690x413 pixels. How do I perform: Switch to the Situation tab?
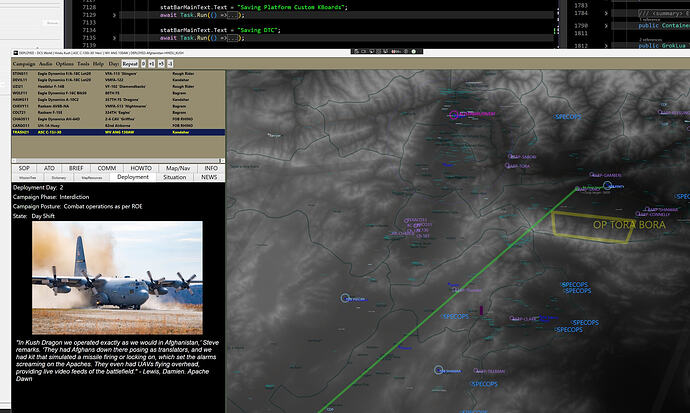coord(172,177)
